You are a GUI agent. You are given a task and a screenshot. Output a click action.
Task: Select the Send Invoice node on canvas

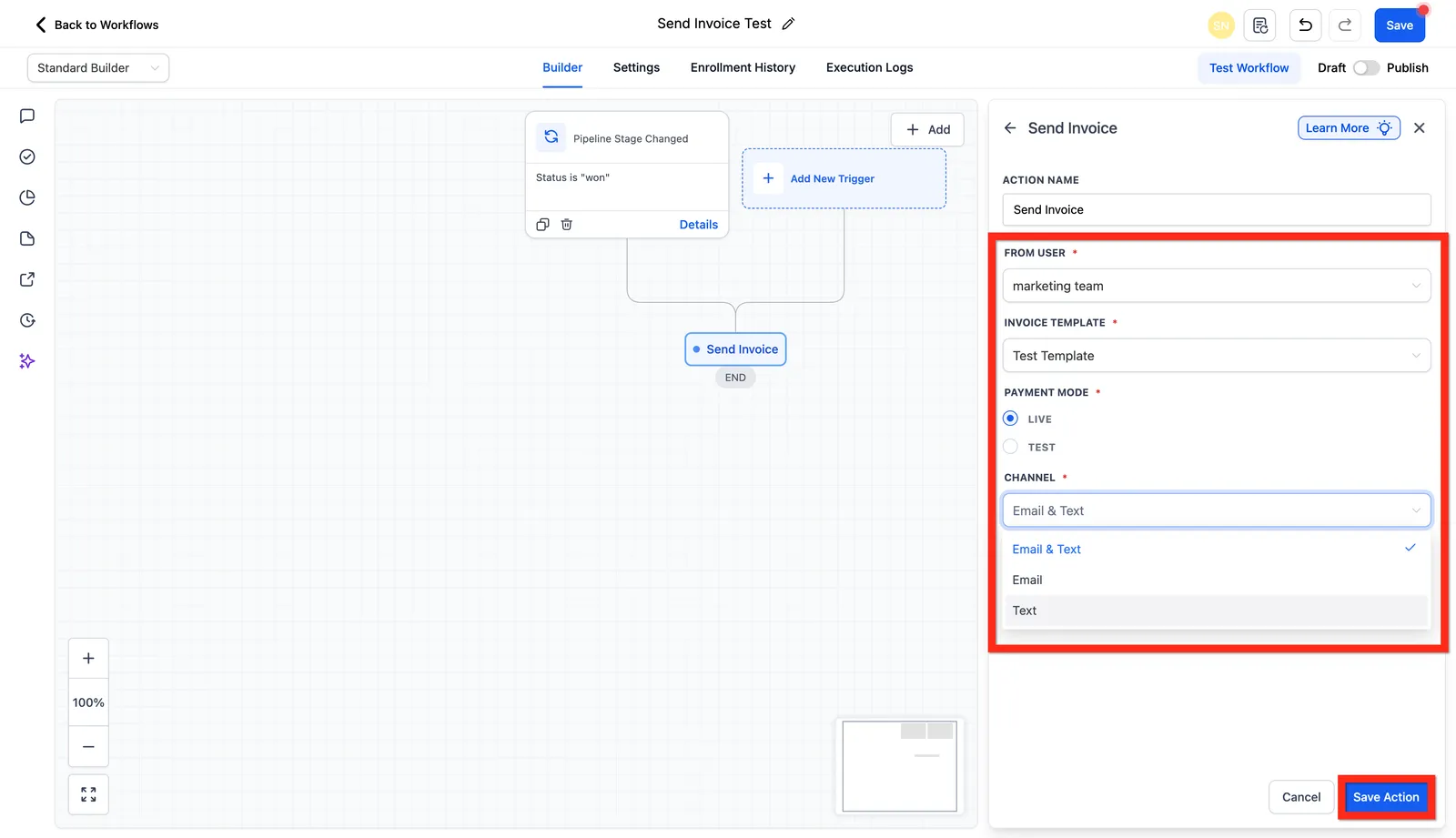coord(735,349)
